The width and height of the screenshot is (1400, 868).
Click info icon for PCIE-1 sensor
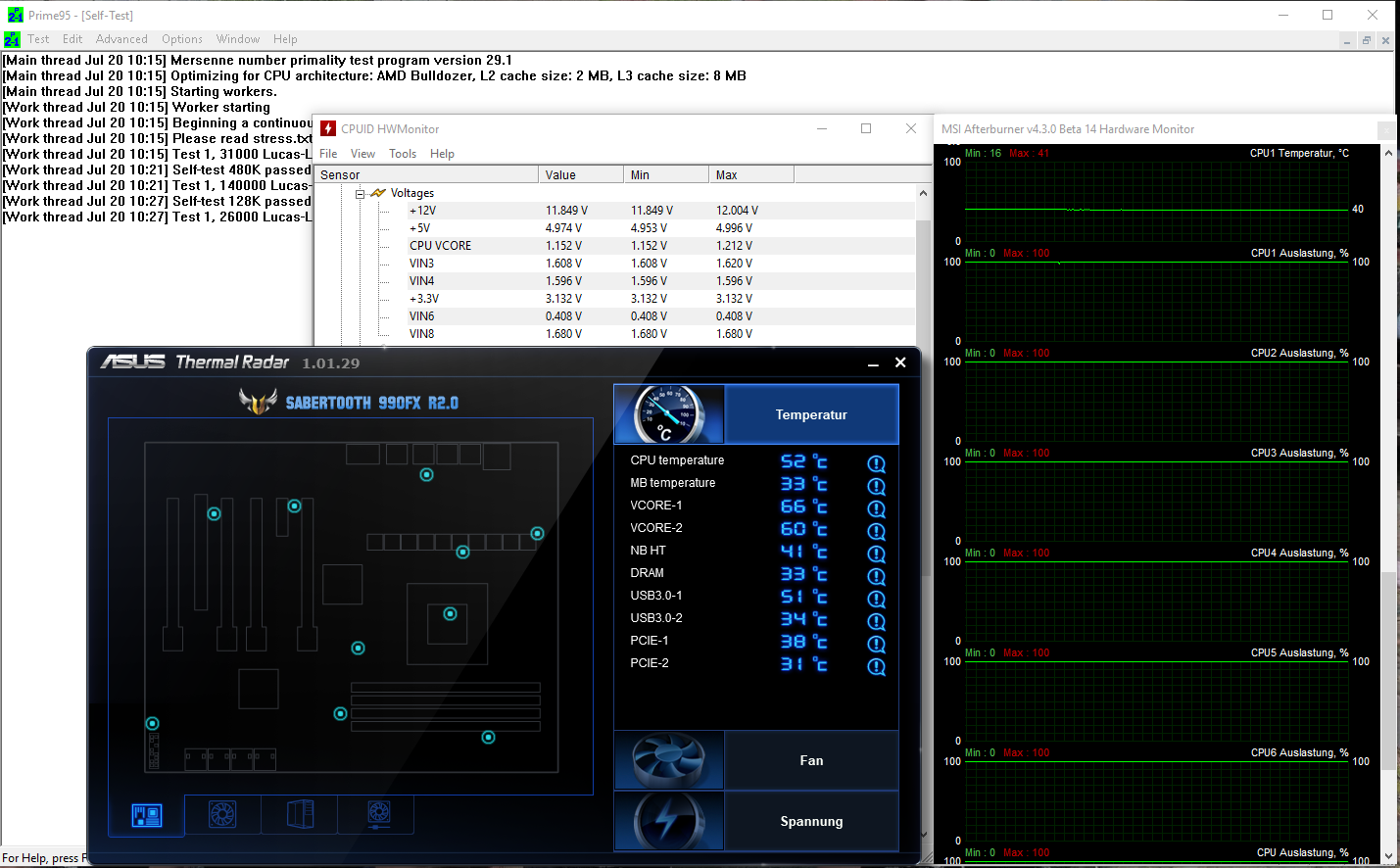tap(877, 644)
